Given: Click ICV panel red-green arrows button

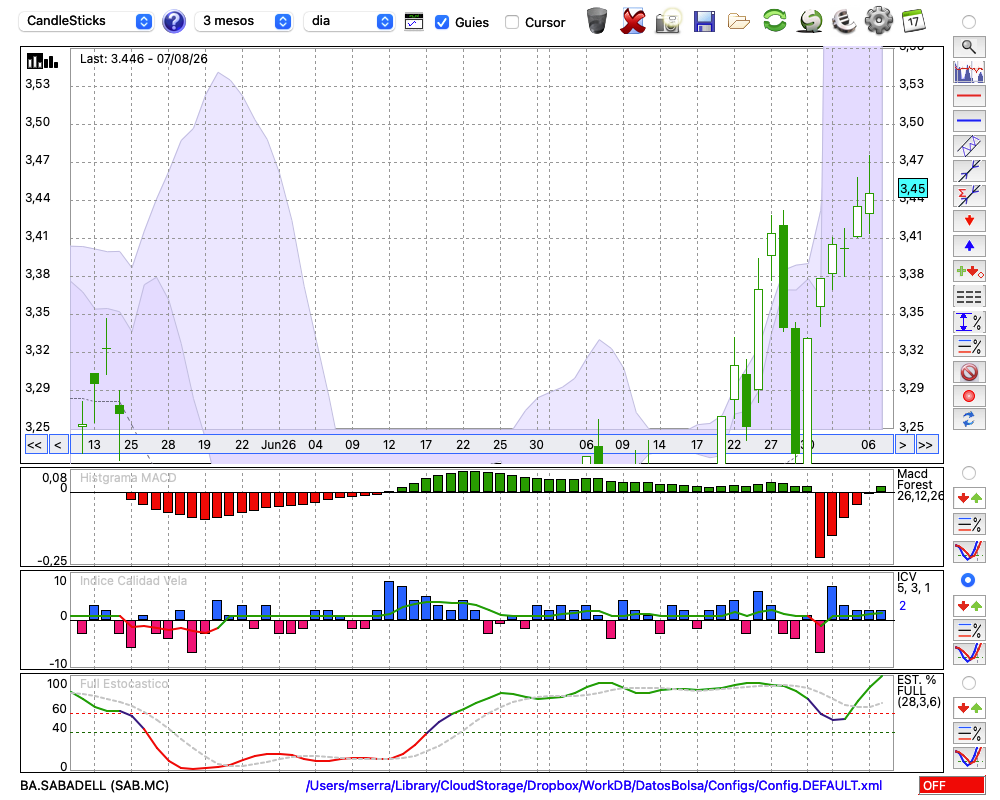Looking at the screenshot, I should [969, 605].
